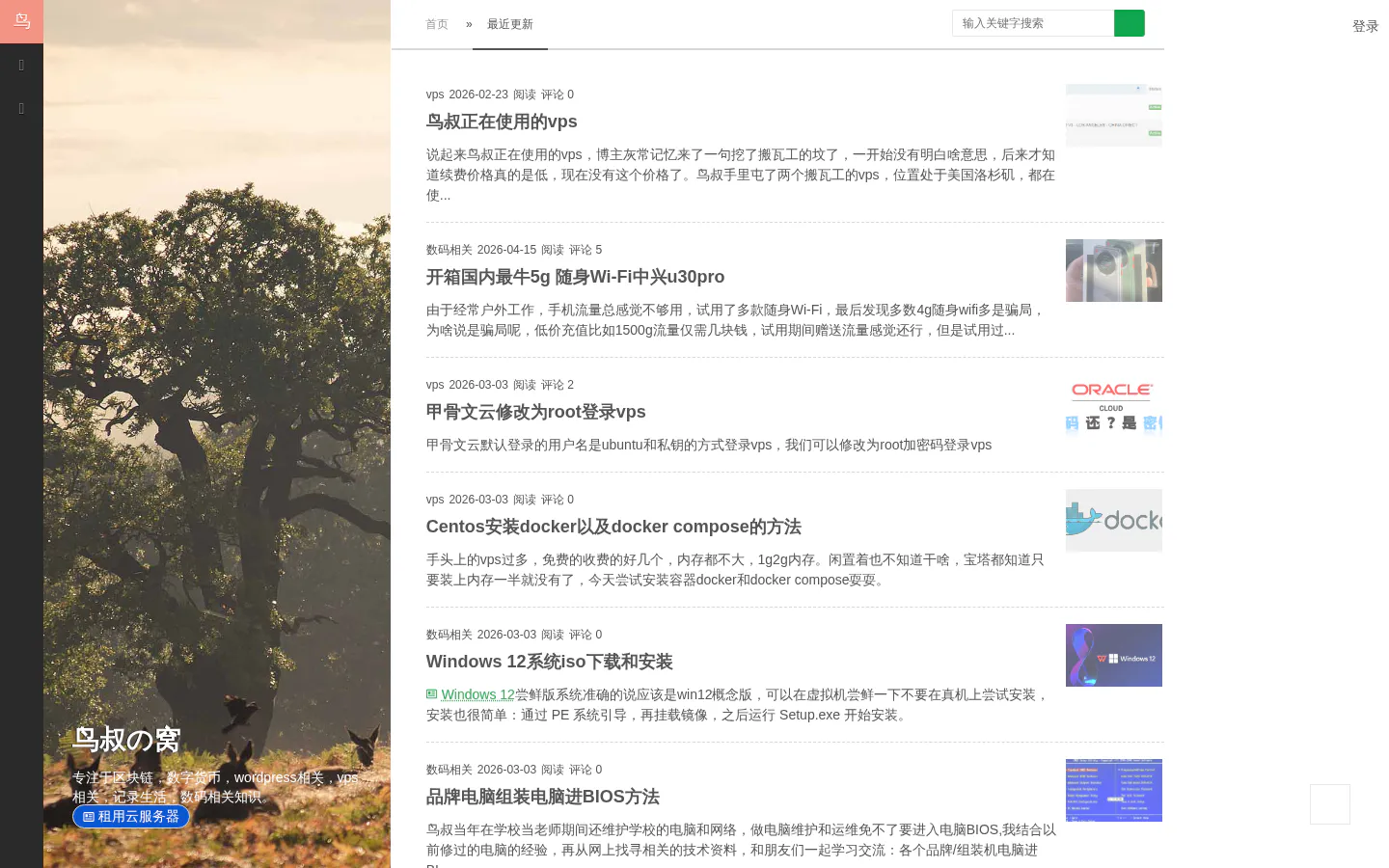
Task: Click the Oracle Cloud thumbnail image
Action: 1114,405
